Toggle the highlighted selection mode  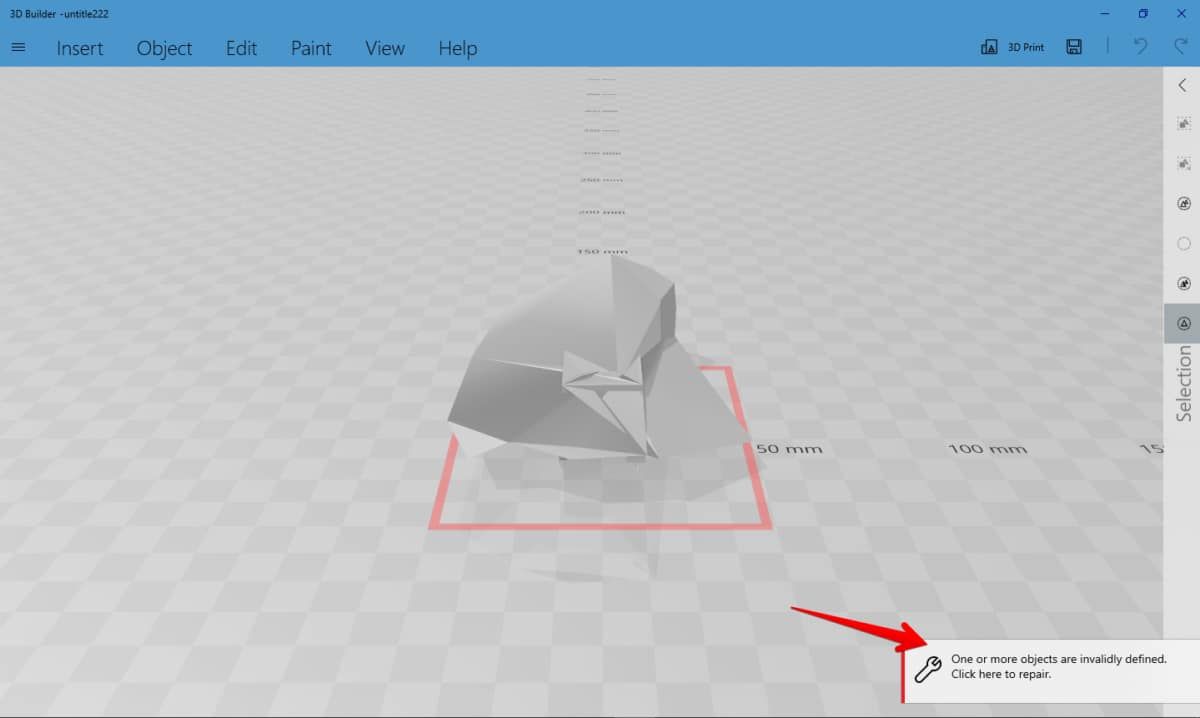(1184, 322)
